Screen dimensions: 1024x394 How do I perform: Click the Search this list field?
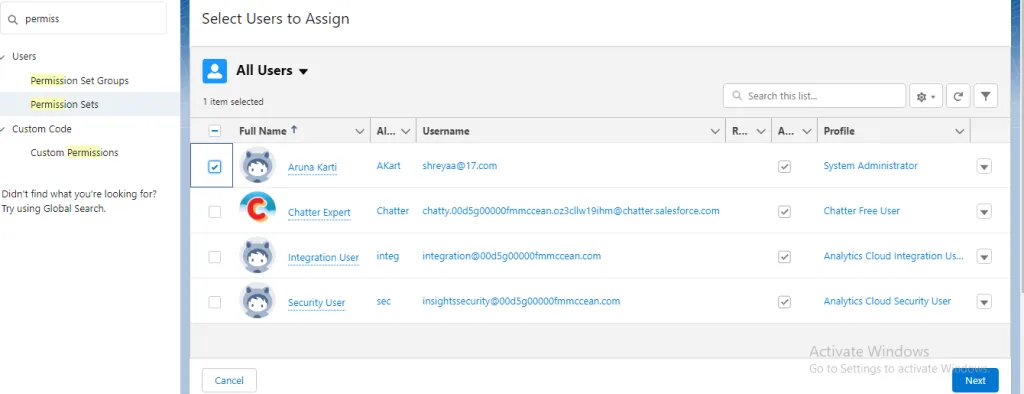pyautogui.click(x=814, y=96)
